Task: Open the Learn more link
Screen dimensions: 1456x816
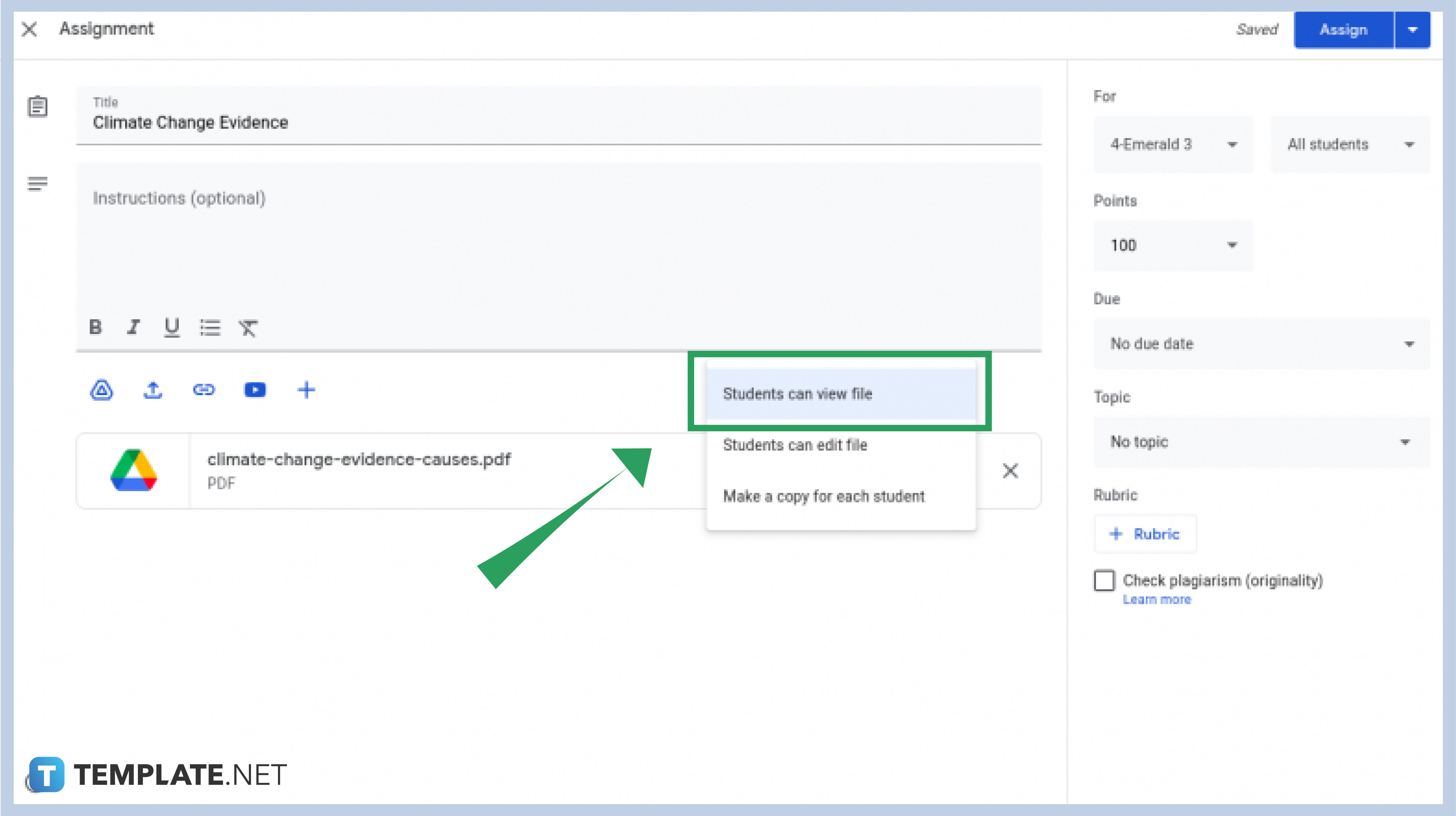Action: click(1157, 599)
